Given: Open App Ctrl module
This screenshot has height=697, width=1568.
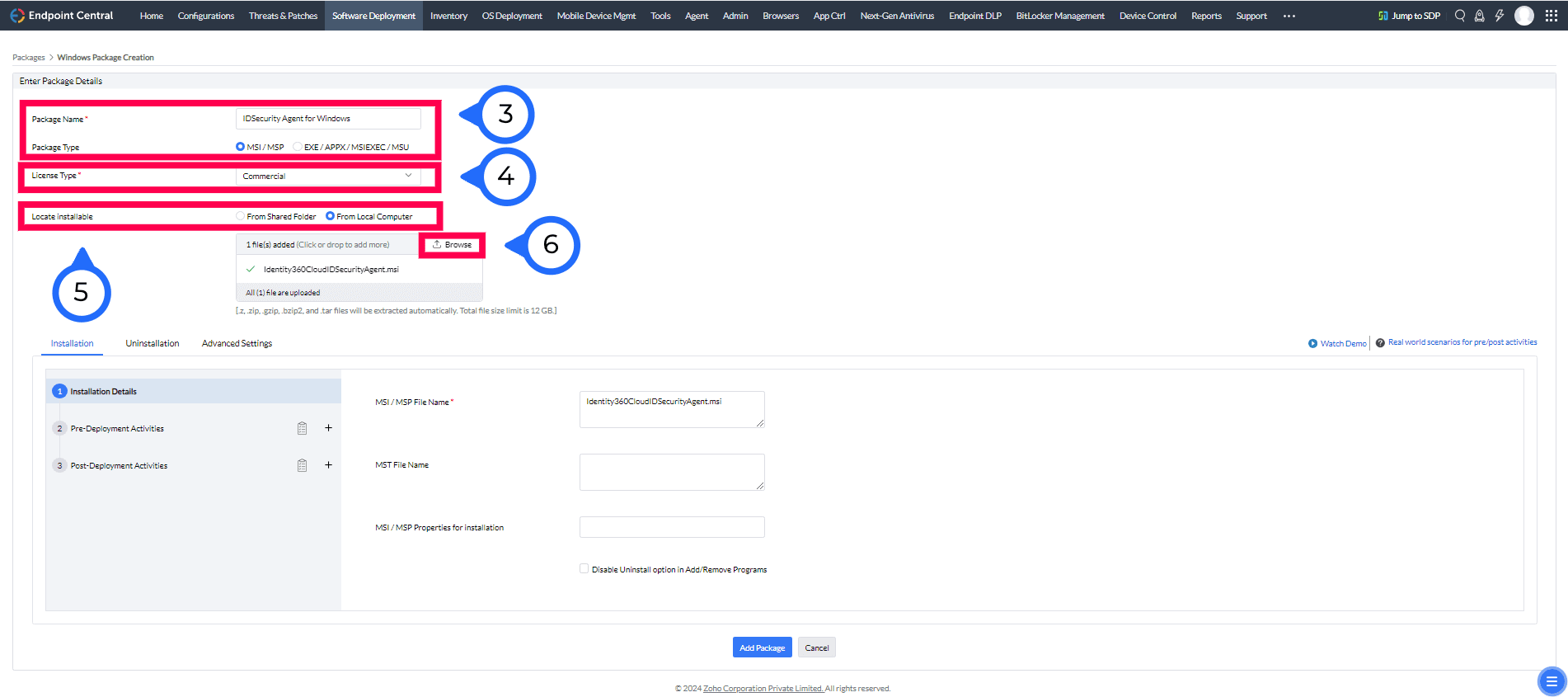Looking at the screenshot, I should coord(829,16).
